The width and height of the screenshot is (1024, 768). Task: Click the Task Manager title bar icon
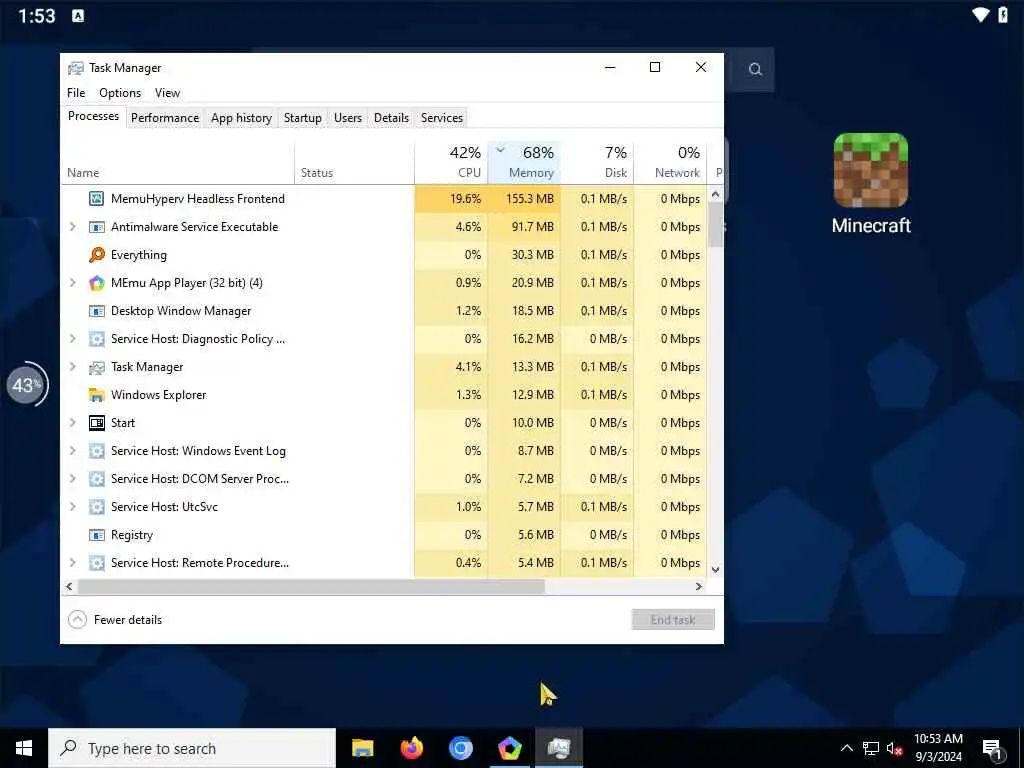coord(76,68)
